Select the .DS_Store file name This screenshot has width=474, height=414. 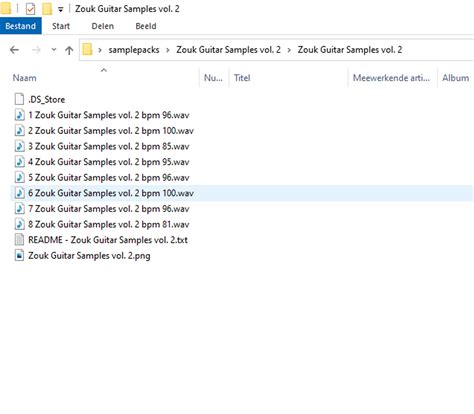pos(47,99)
